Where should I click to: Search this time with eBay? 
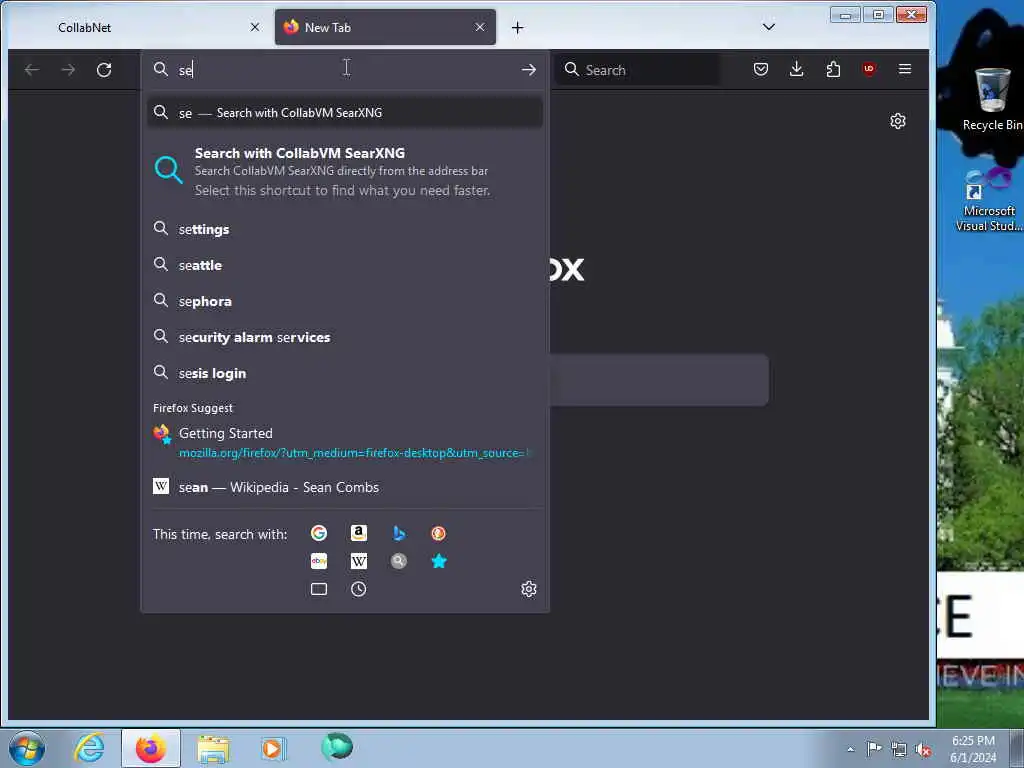coord(319,561)
